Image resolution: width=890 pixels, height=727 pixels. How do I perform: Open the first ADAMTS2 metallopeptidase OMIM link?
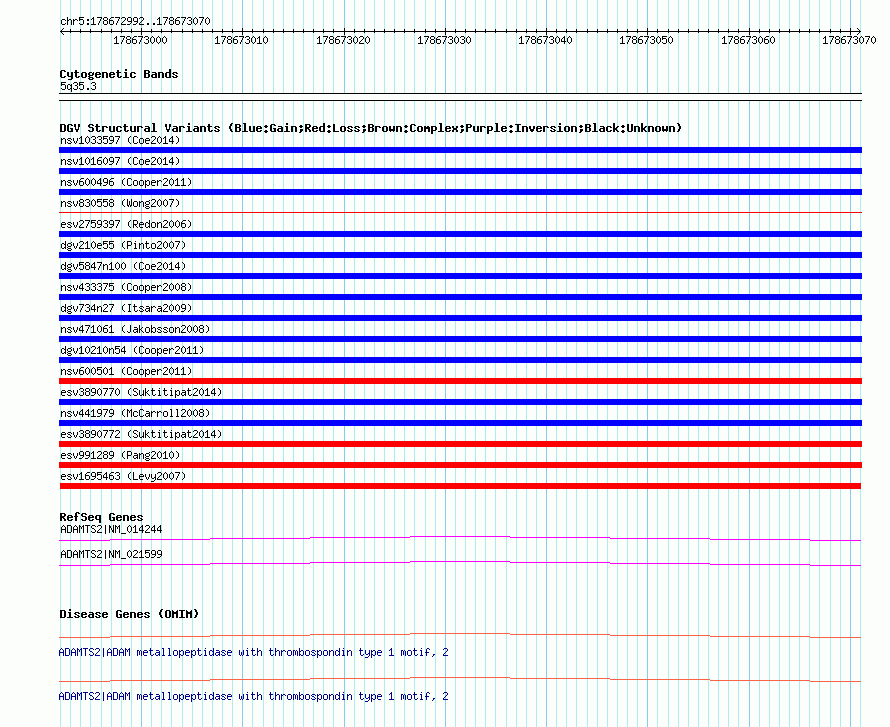[253, 653]
